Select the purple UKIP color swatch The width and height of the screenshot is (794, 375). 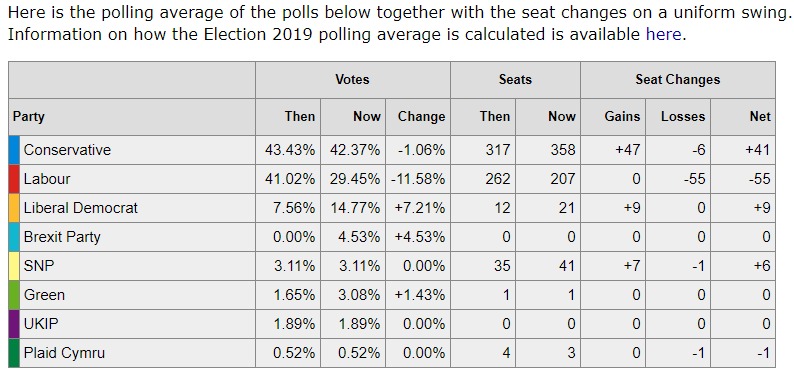point(14,324)
